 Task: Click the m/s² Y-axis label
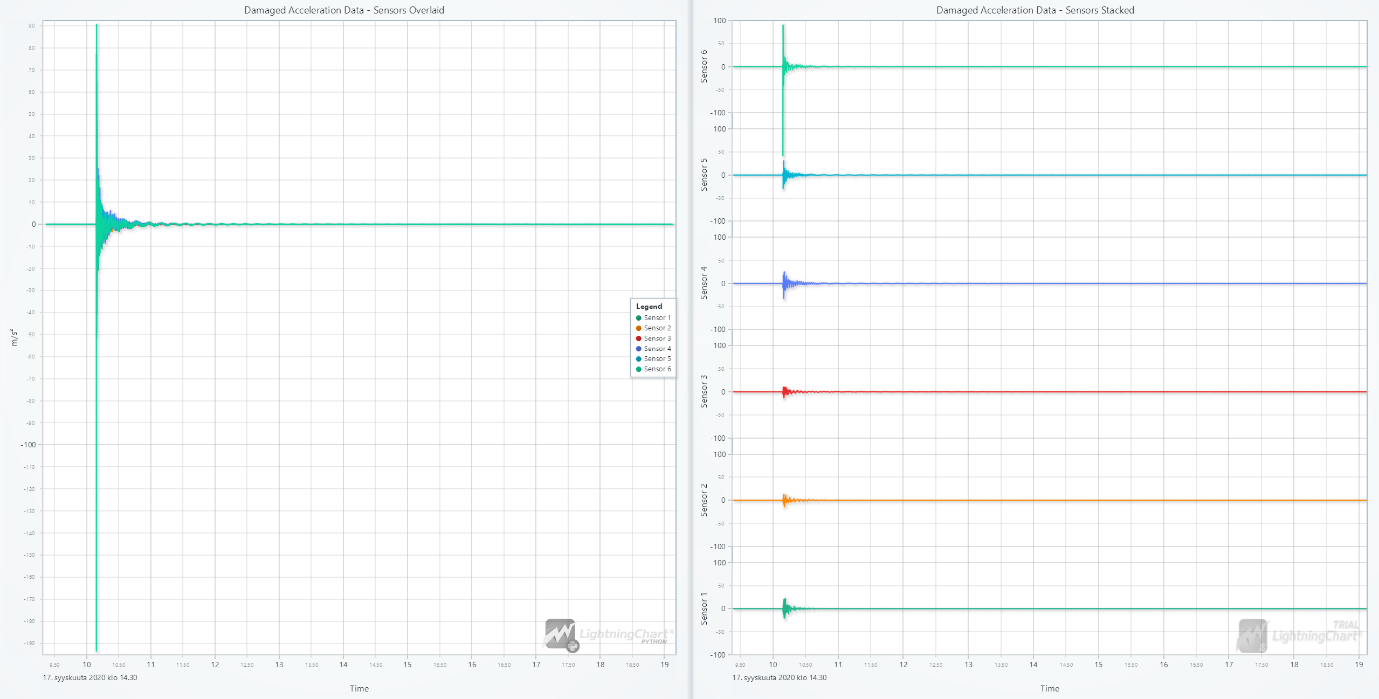tap(15, 336)
